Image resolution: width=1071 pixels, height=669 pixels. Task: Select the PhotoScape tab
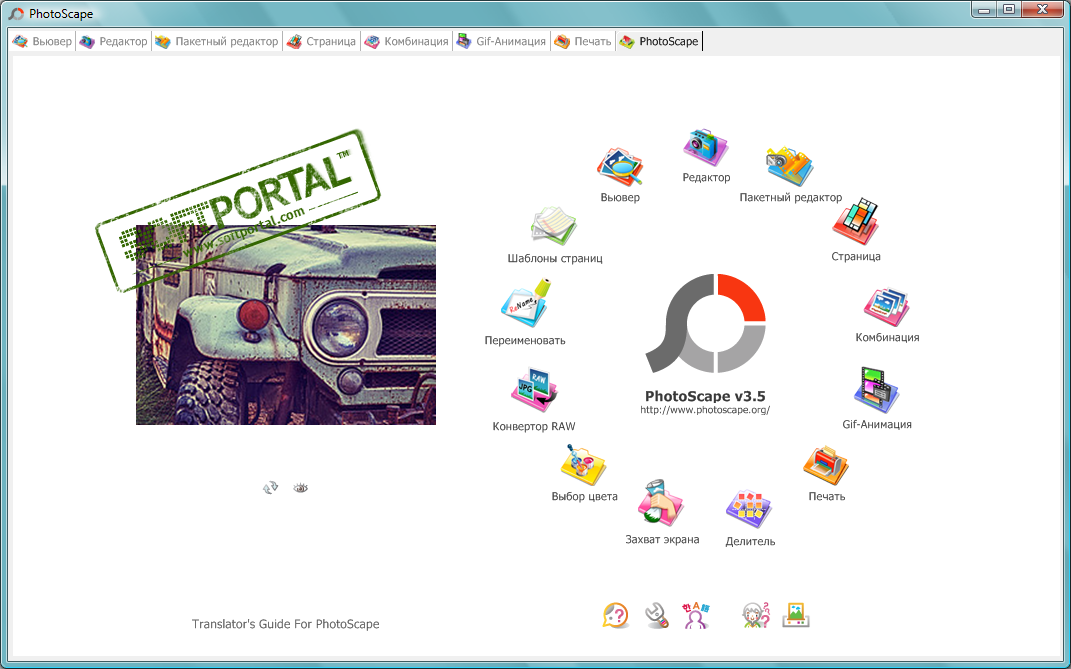659,41
